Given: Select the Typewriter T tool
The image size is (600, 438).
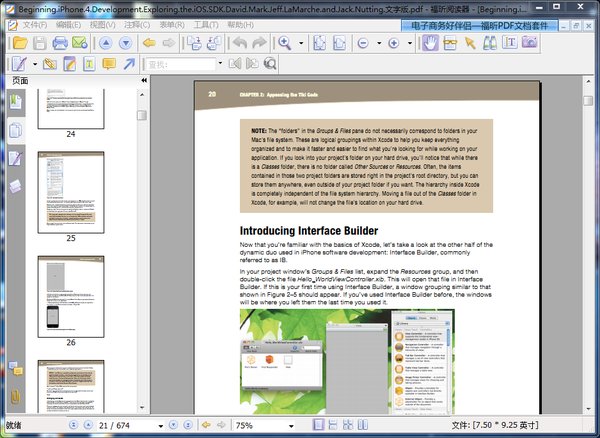Looking at the screenshot, I should 510,42.
